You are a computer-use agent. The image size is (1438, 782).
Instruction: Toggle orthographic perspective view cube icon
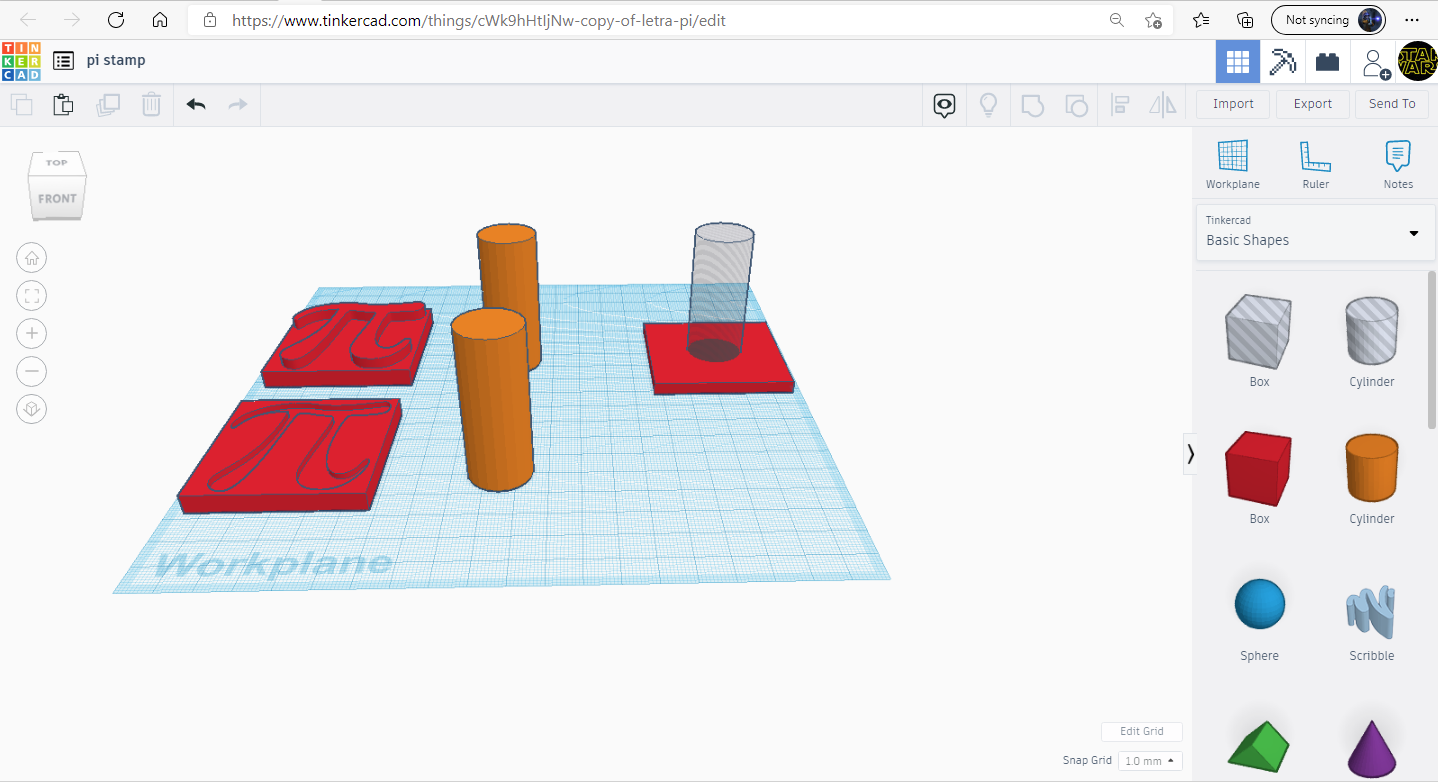pos(32,409)
